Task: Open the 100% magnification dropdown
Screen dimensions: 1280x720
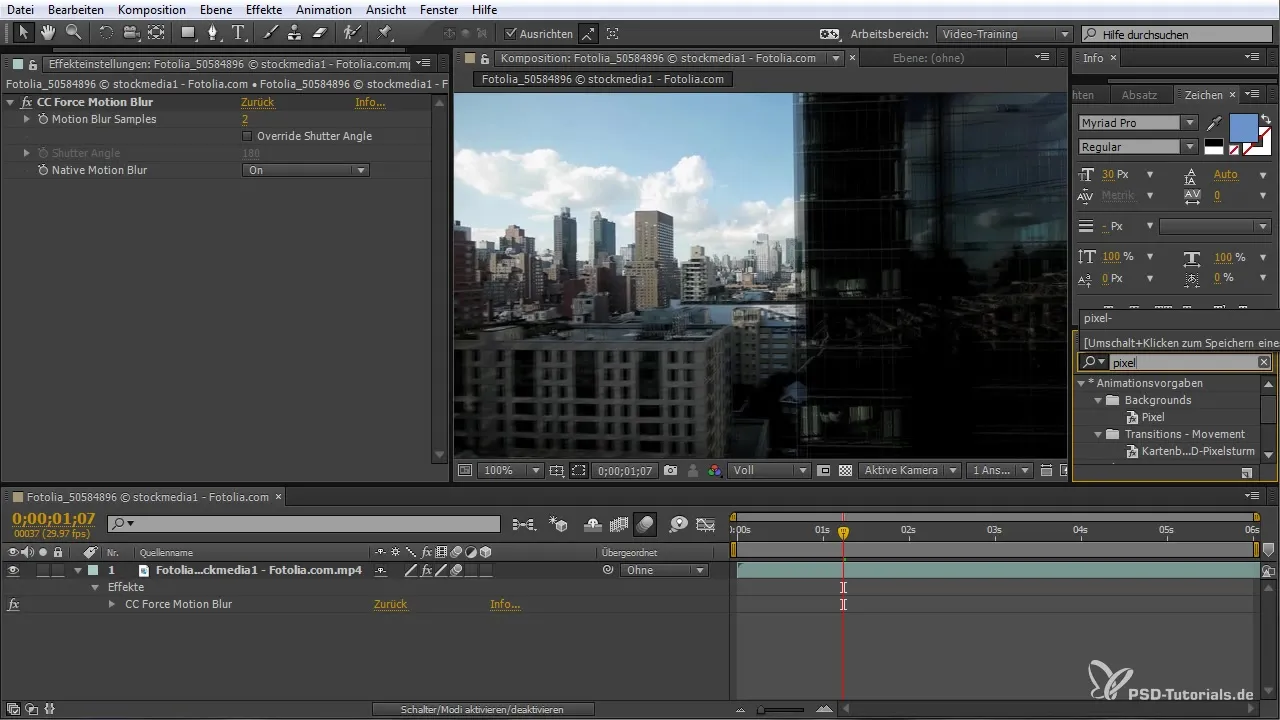Action: (511, 470)
